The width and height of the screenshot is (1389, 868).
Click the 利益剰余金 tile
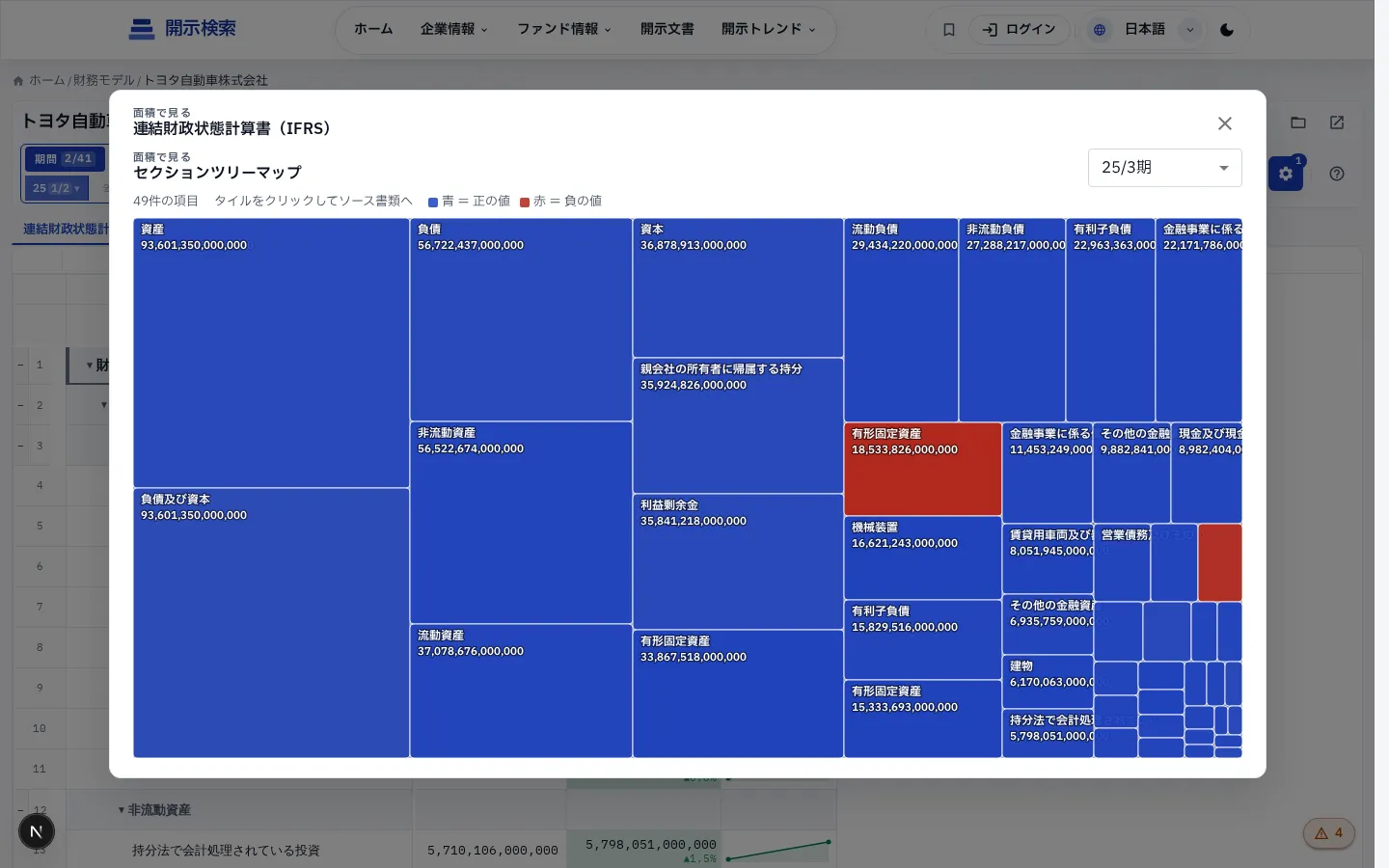point(738,561)
